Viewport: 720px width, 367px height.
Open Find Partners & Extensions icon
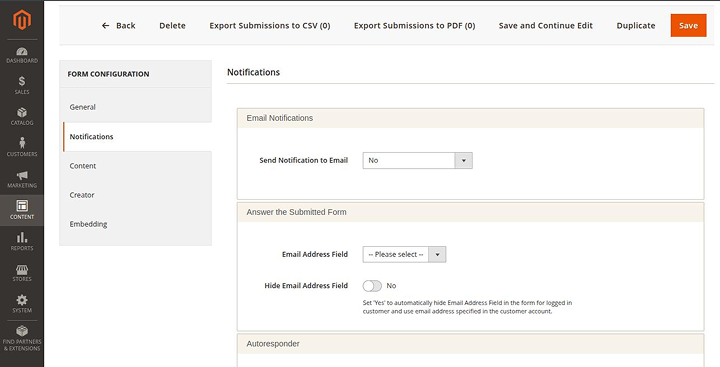22,331
